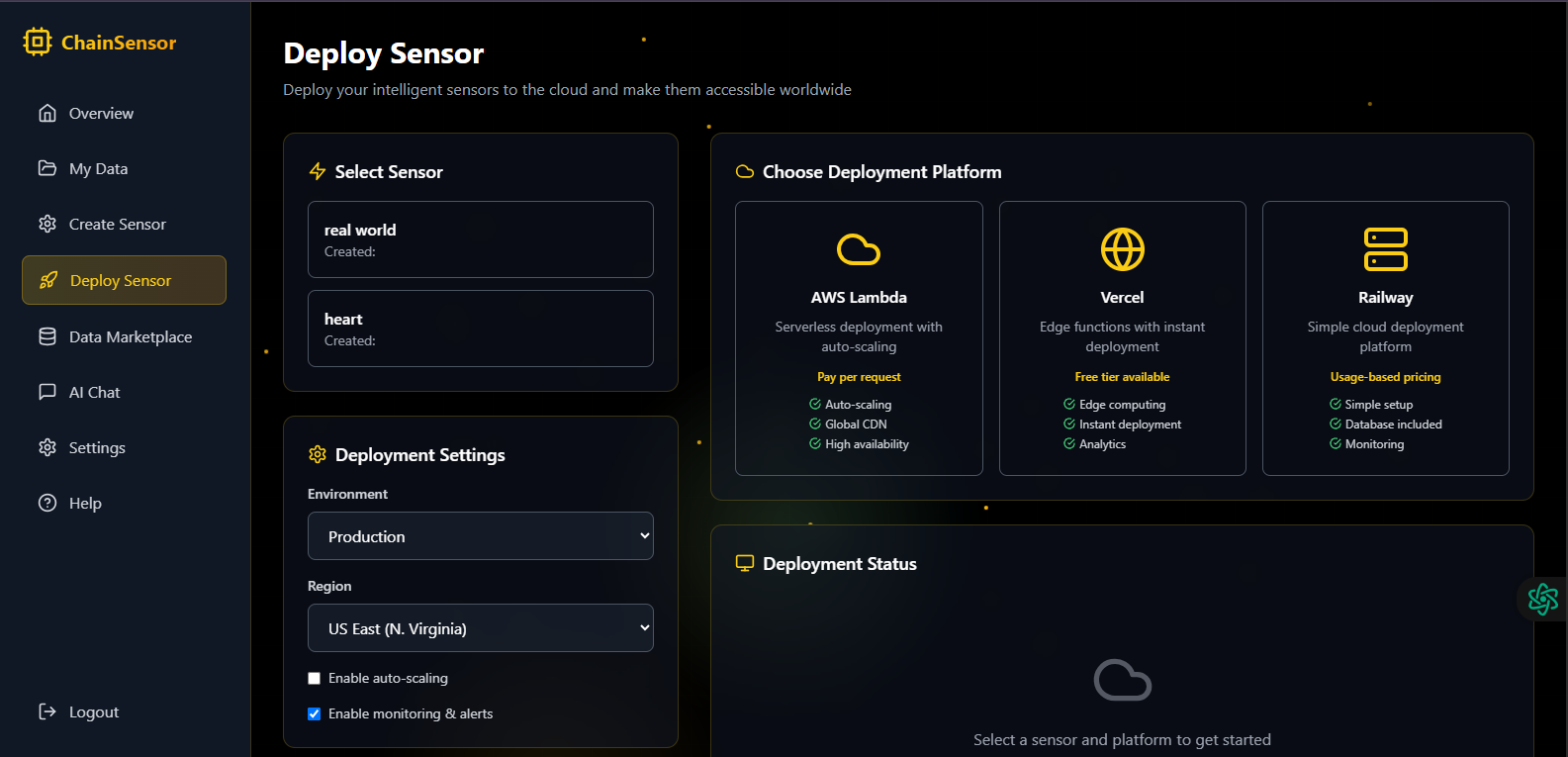Click the gear icon beside Deployment Settings

(x=318, y=454)
